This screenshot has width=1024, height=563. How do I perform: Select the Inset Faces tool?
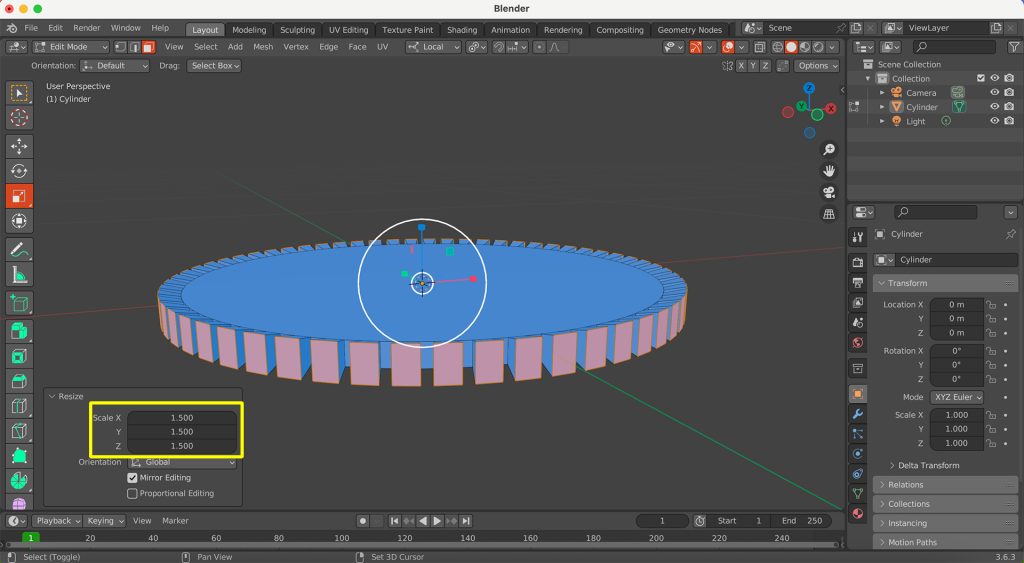(19, 357)
